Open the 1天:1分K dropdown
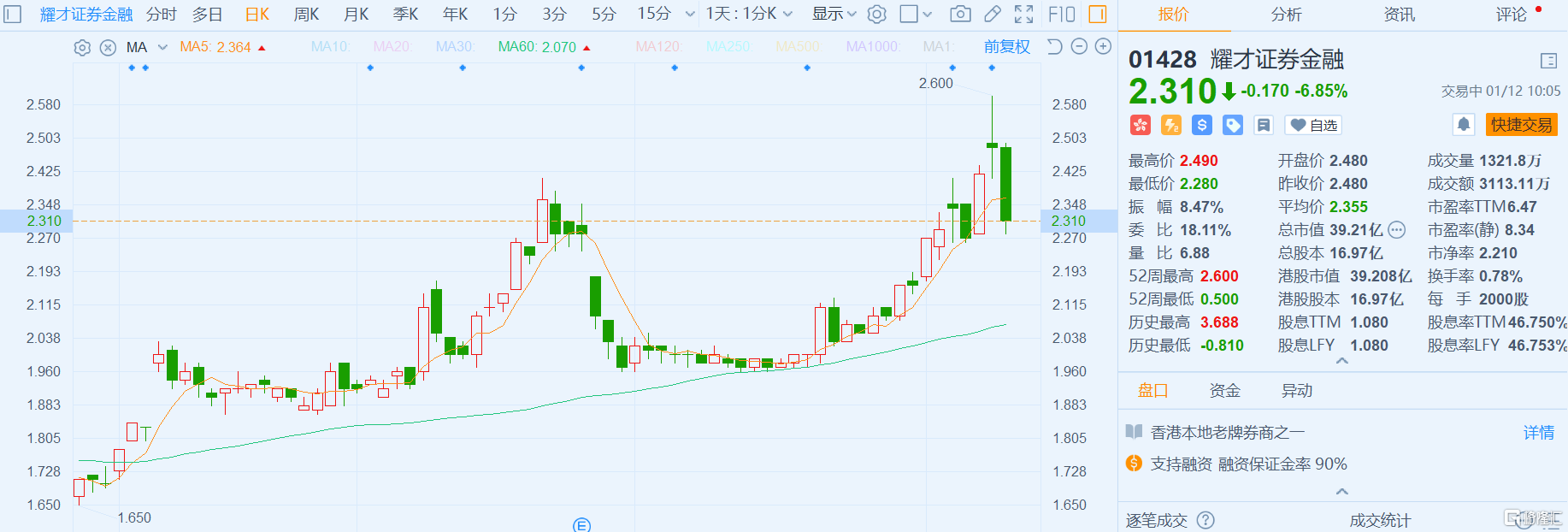The height and width of the screenshot is (532, 1568). (x=749, y=14)
